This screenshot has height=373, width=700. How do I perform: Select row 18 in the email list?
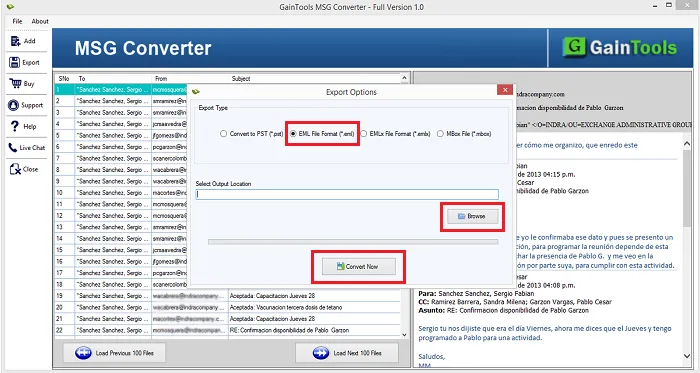[121, 284]
